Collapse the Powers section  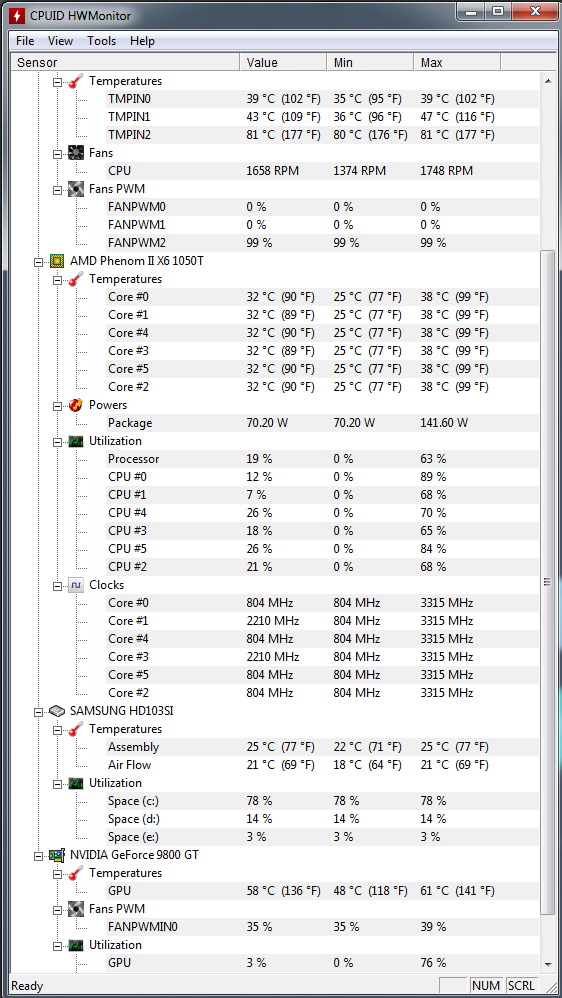[x=58, y=405]
